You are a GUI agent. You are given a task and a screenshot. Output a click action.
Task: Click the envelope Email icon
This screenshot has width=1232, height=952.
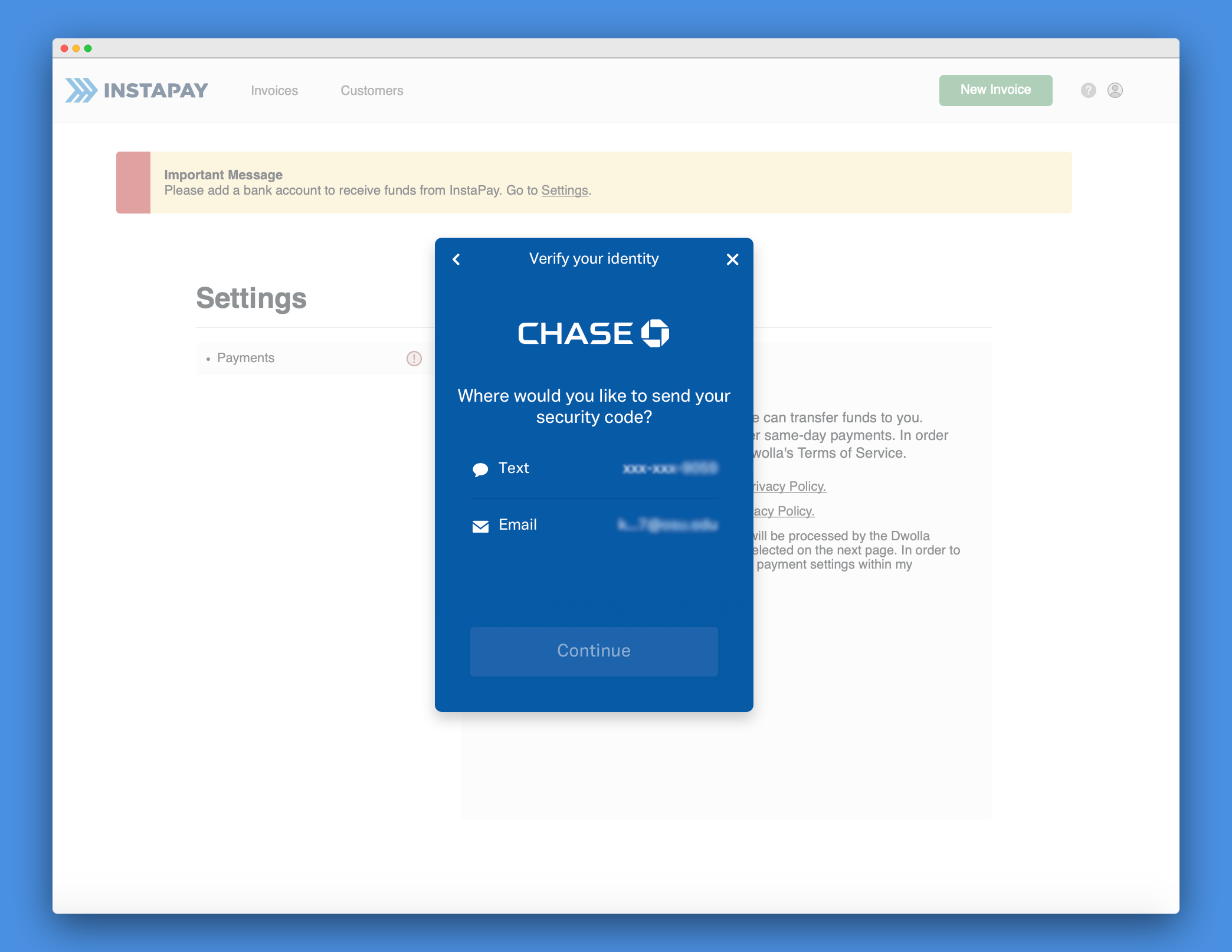tap(480, 526)
